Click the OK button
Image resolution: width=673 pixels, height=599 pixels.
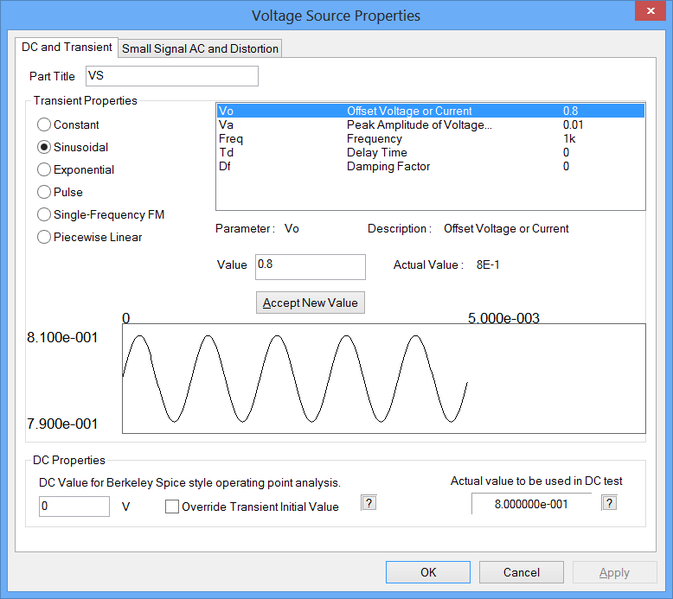[428, 572]
